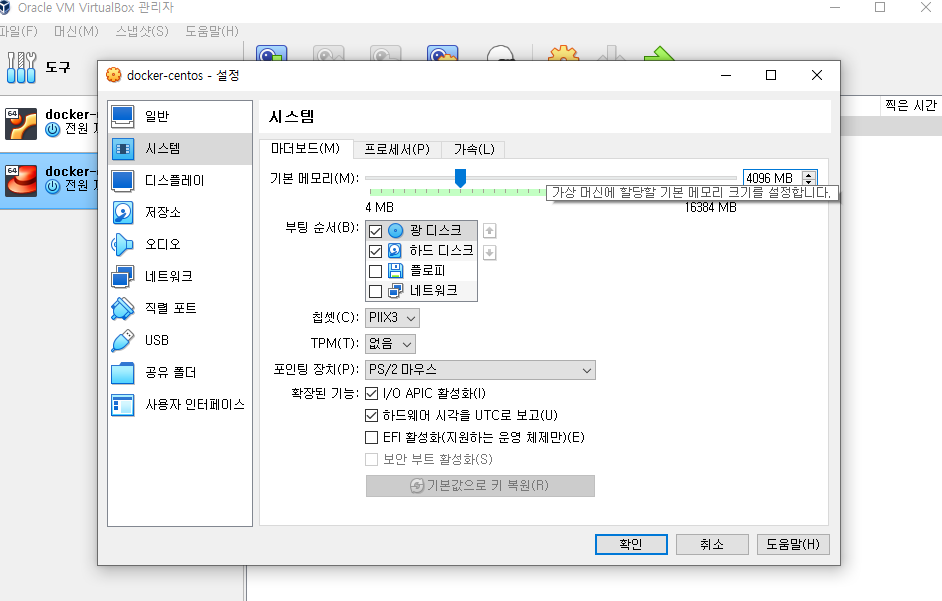Open 머신(M) menu in manager window
The width and height of the screenshot is (942, 601).
(76, 31)
